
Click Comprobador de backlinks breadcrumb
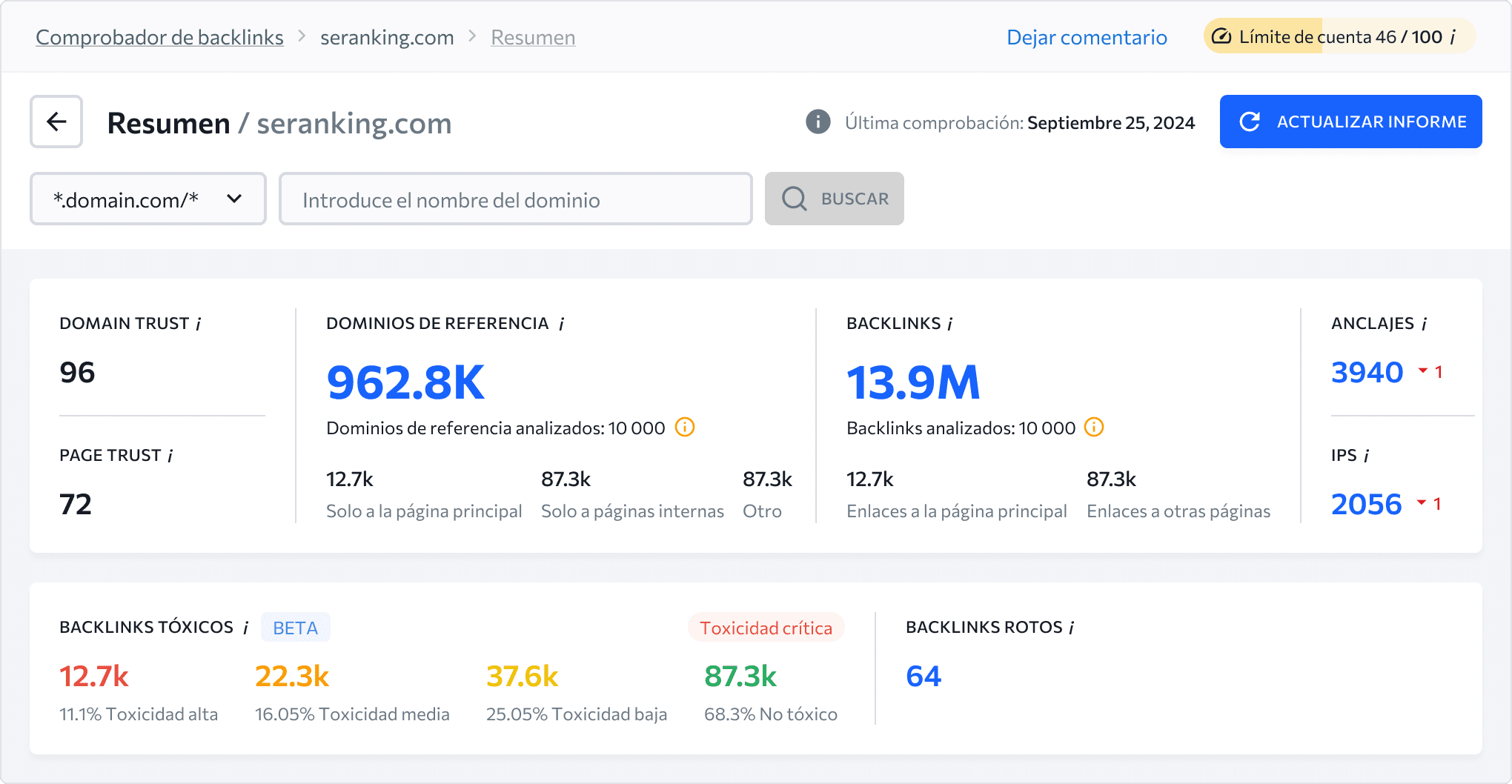click(159, 37)
